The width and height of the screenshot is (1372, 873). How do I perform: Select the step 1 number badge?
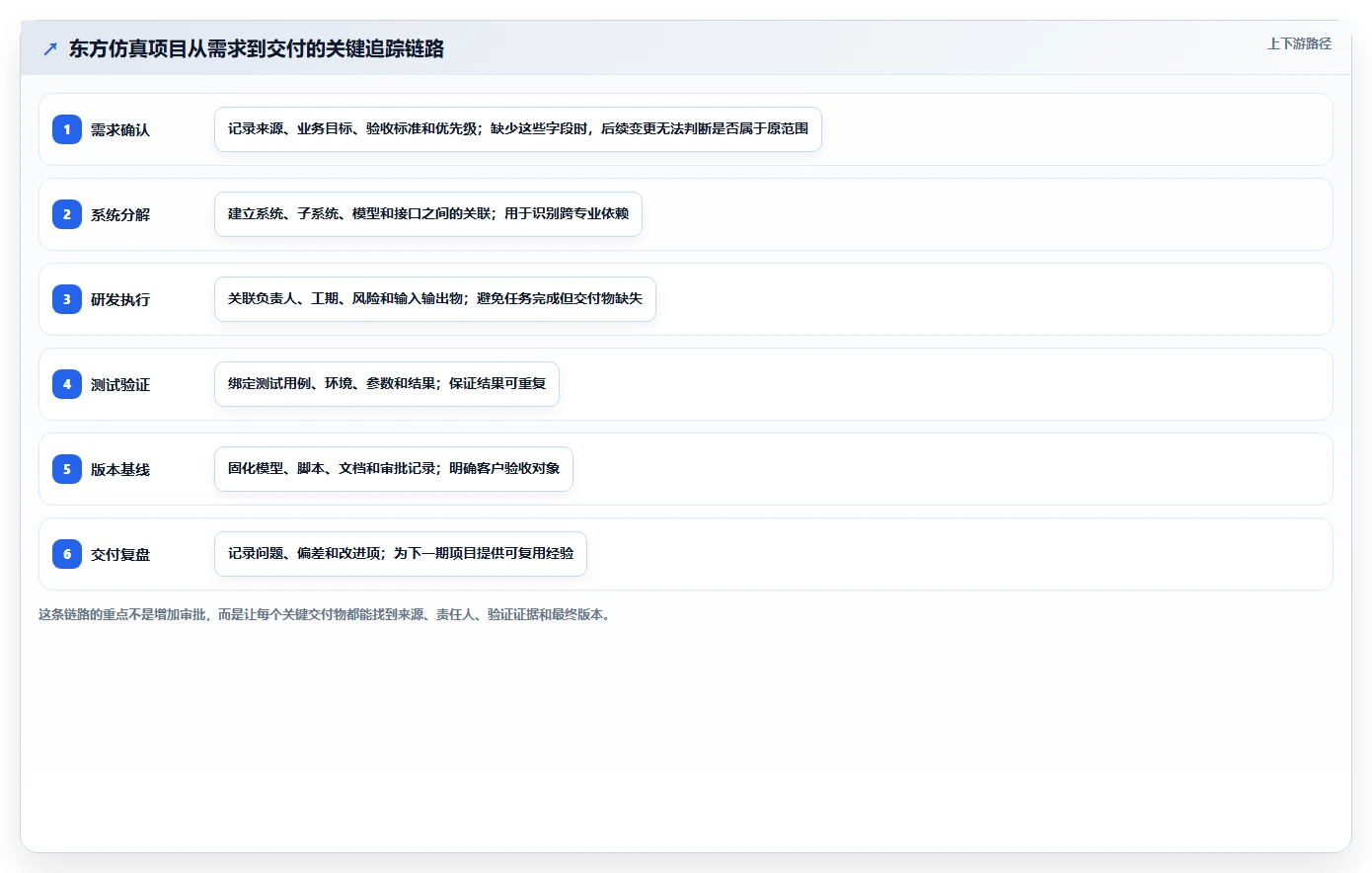67,129
